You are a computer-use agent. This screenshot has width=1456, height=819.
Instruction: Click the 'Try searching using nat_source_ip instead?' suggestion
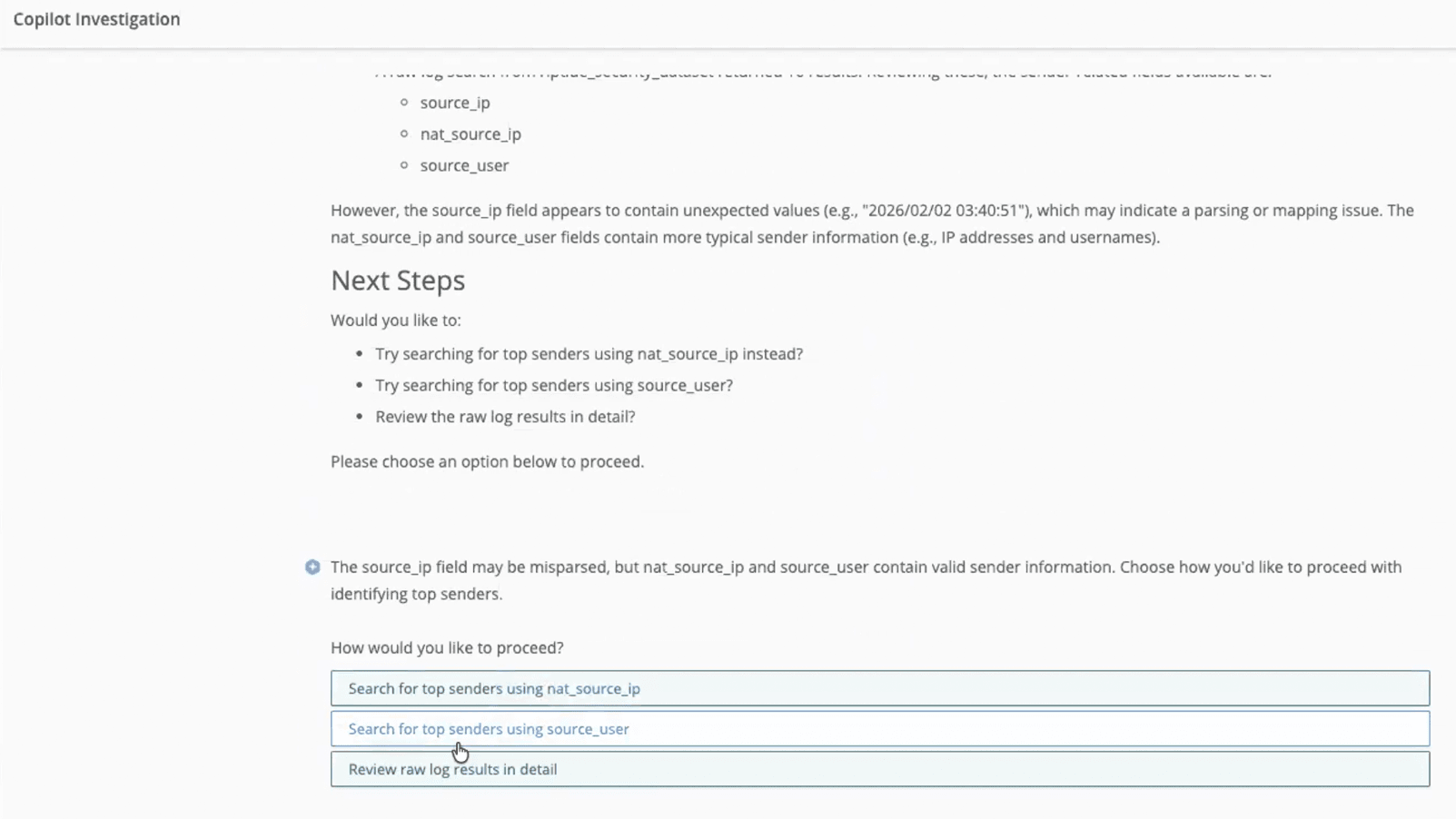click(589, 354)
